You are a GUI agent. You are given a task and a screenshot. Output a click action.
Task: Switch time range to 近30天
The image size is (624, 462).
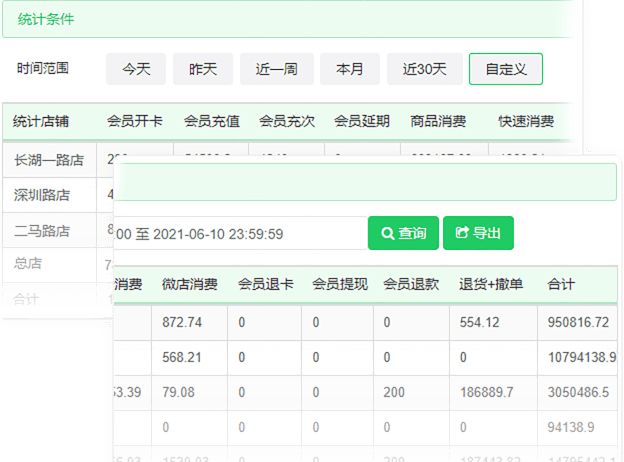click(x=424, y=69)
